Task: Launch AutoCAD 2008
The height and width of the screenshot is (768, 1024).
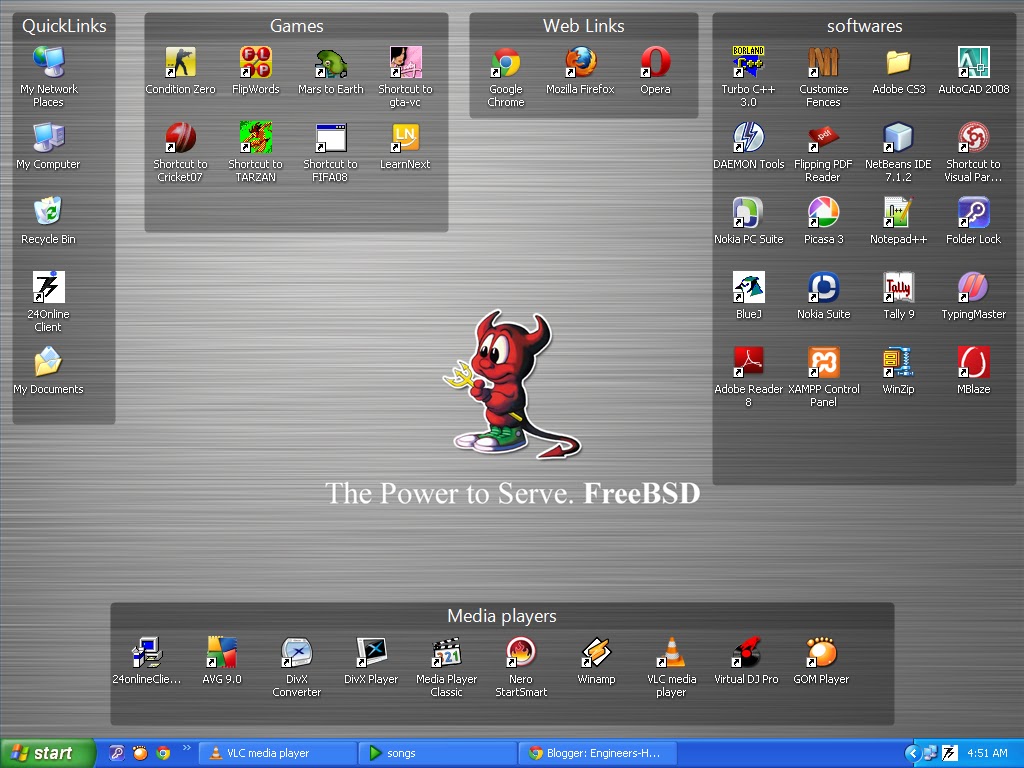Action: [974, 71]
